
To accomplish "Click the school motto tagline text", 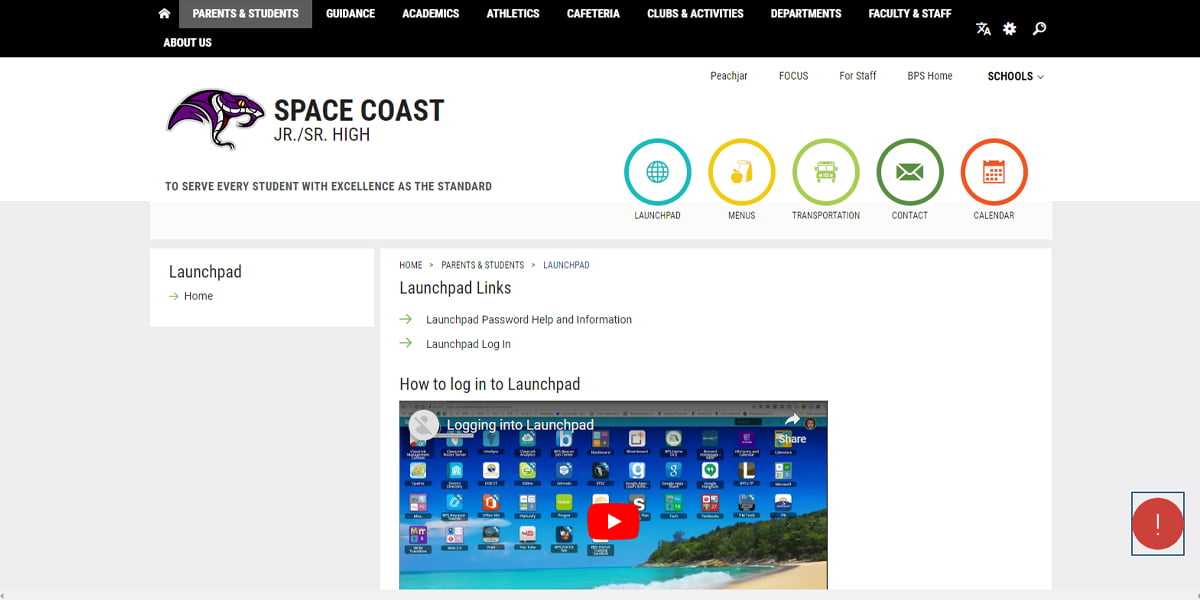I will click(328, 186).
